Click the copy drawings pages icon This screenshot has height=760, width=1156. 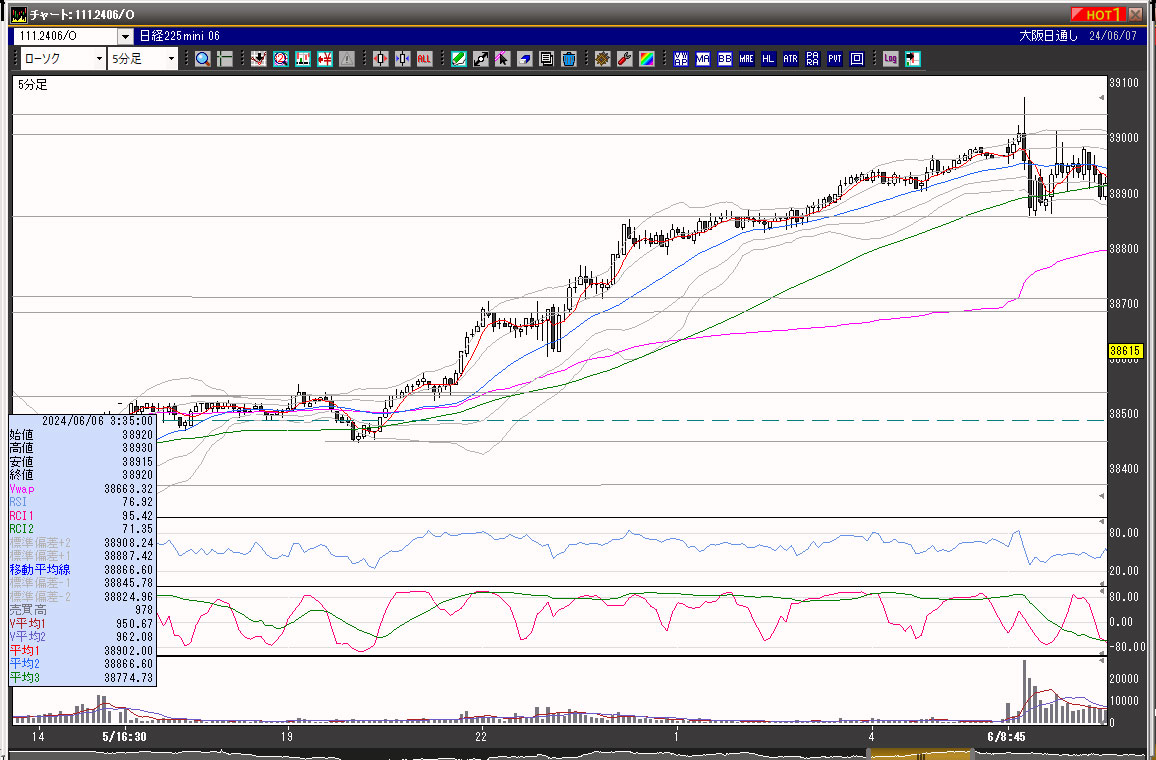click(x=546, y=59)
